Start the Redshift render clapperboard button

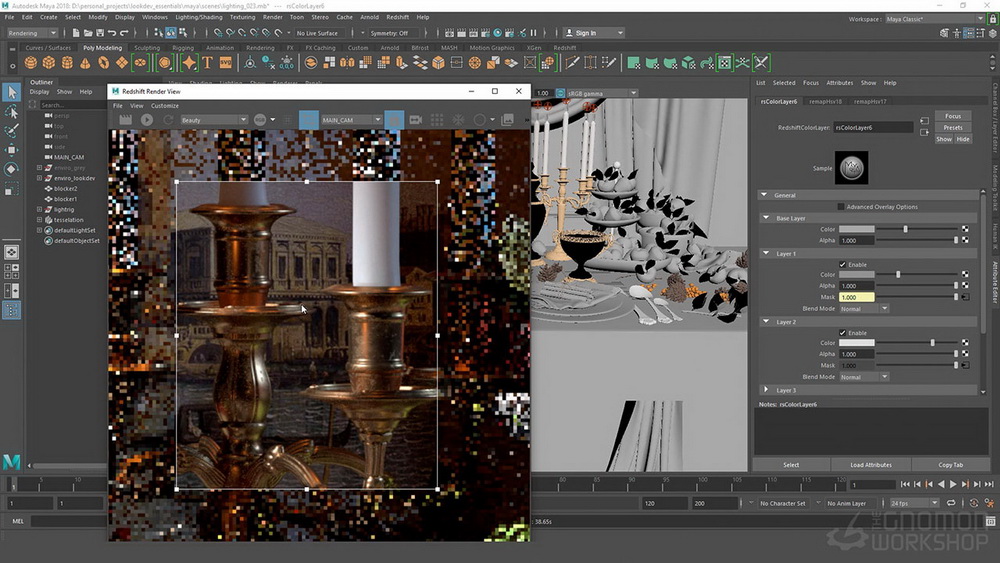click(126, 120)
